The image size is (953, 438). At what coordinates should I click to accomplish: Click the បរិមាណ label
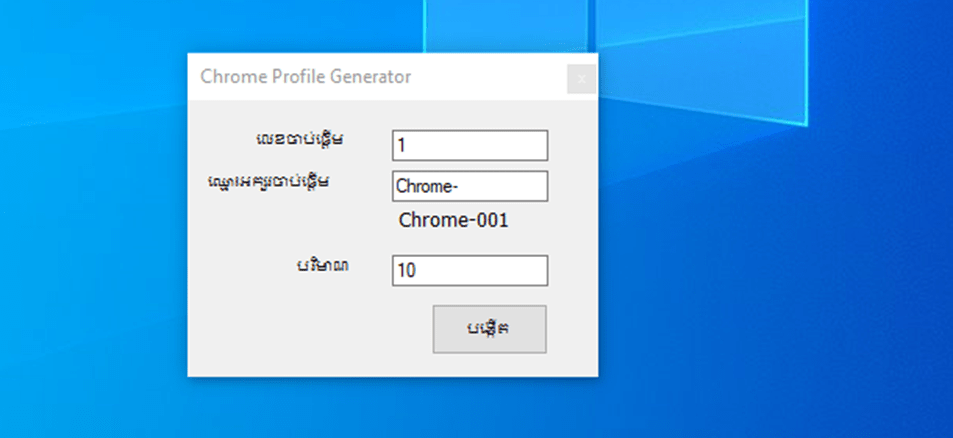coord(323,265)
